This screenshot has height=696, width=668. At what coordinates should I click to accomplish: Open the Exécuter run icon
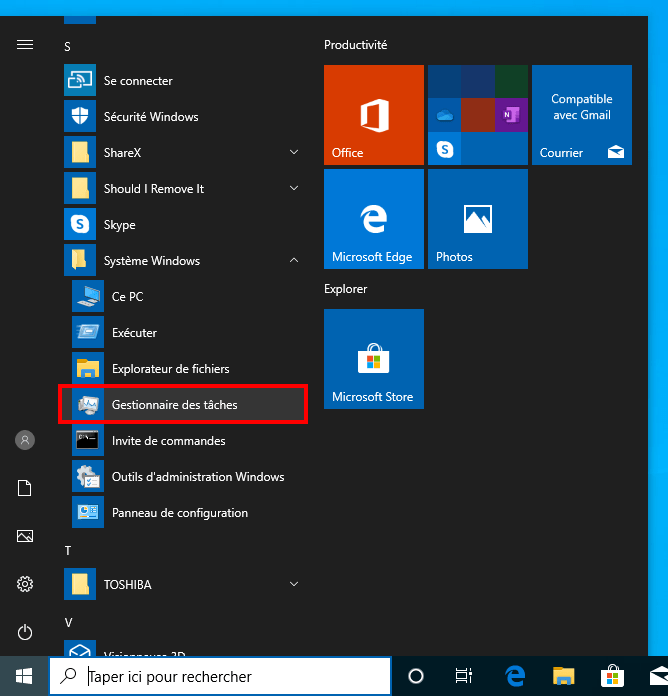[x=88, y=332]
